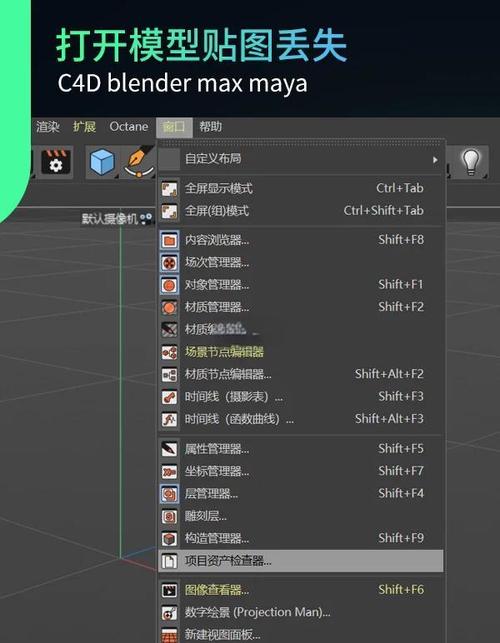Open the Octane menu
500x643 pixels.
pyautogui.click(x=128, y=127)
